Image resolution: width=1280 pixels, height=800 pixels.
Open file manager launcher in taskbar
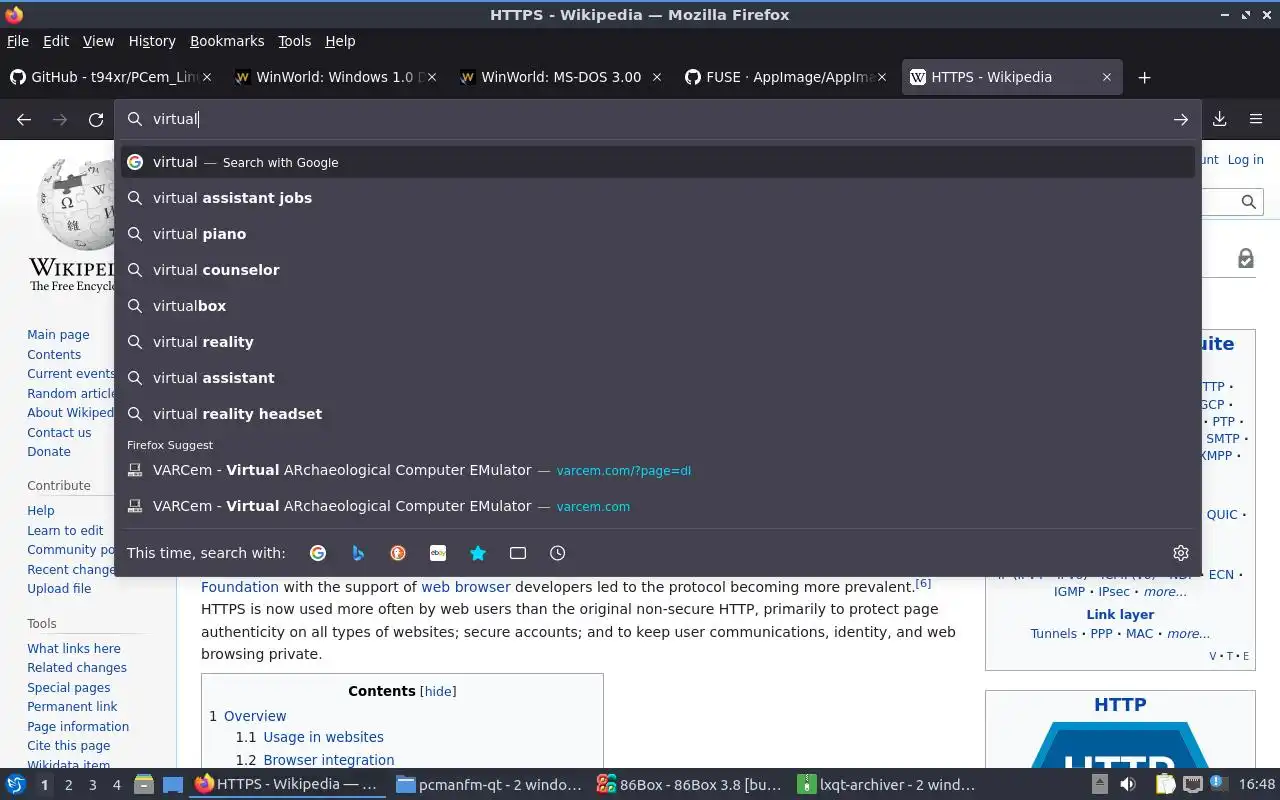click(144, 784)
